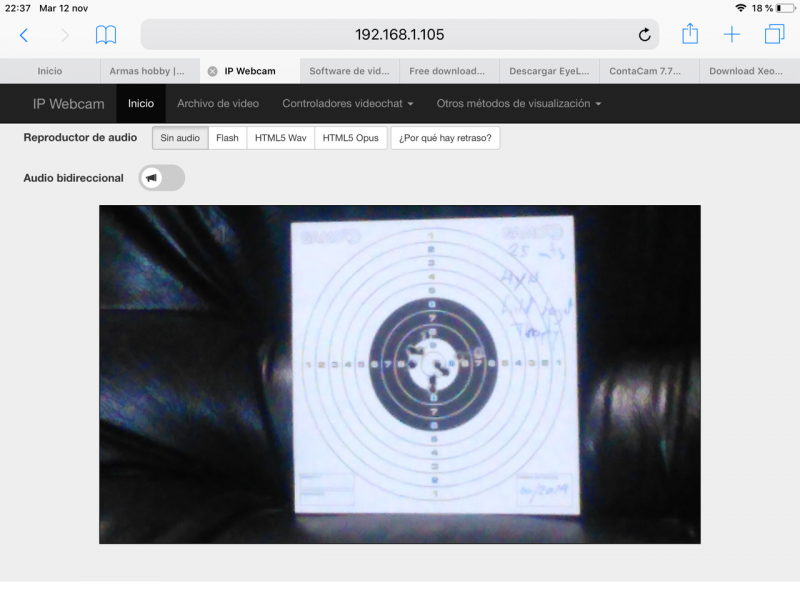This screenshot has height=600, width=800.
Task: Click the IP Webcam brand link
Action: 66,104
